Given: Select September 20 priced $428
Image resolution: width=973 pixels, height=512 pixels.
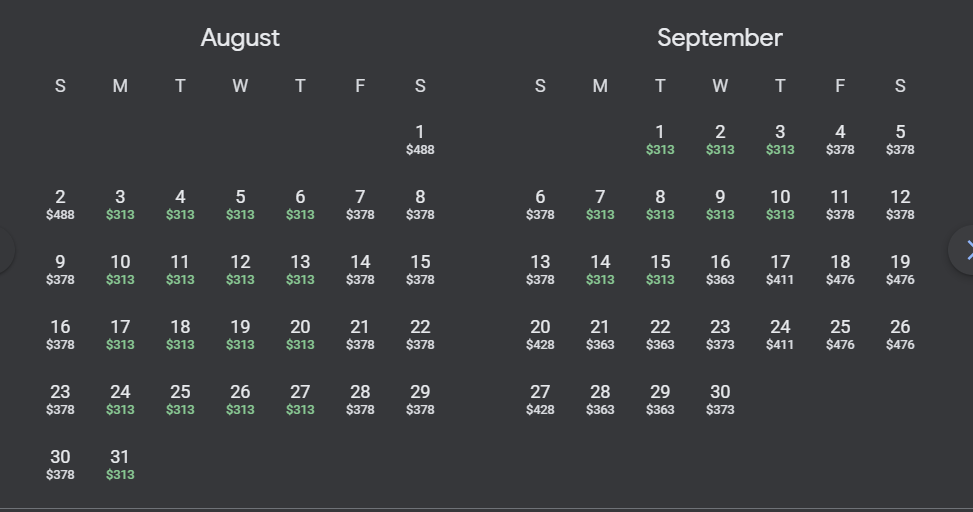Looking at the screenshot, I should pos(540,334).
